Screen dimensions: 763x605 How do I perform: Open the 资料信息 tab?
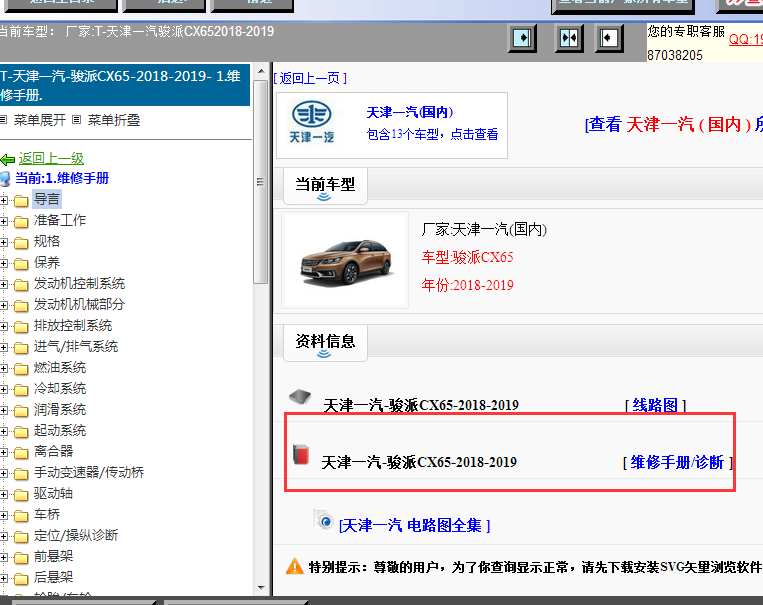pos(325,343)
